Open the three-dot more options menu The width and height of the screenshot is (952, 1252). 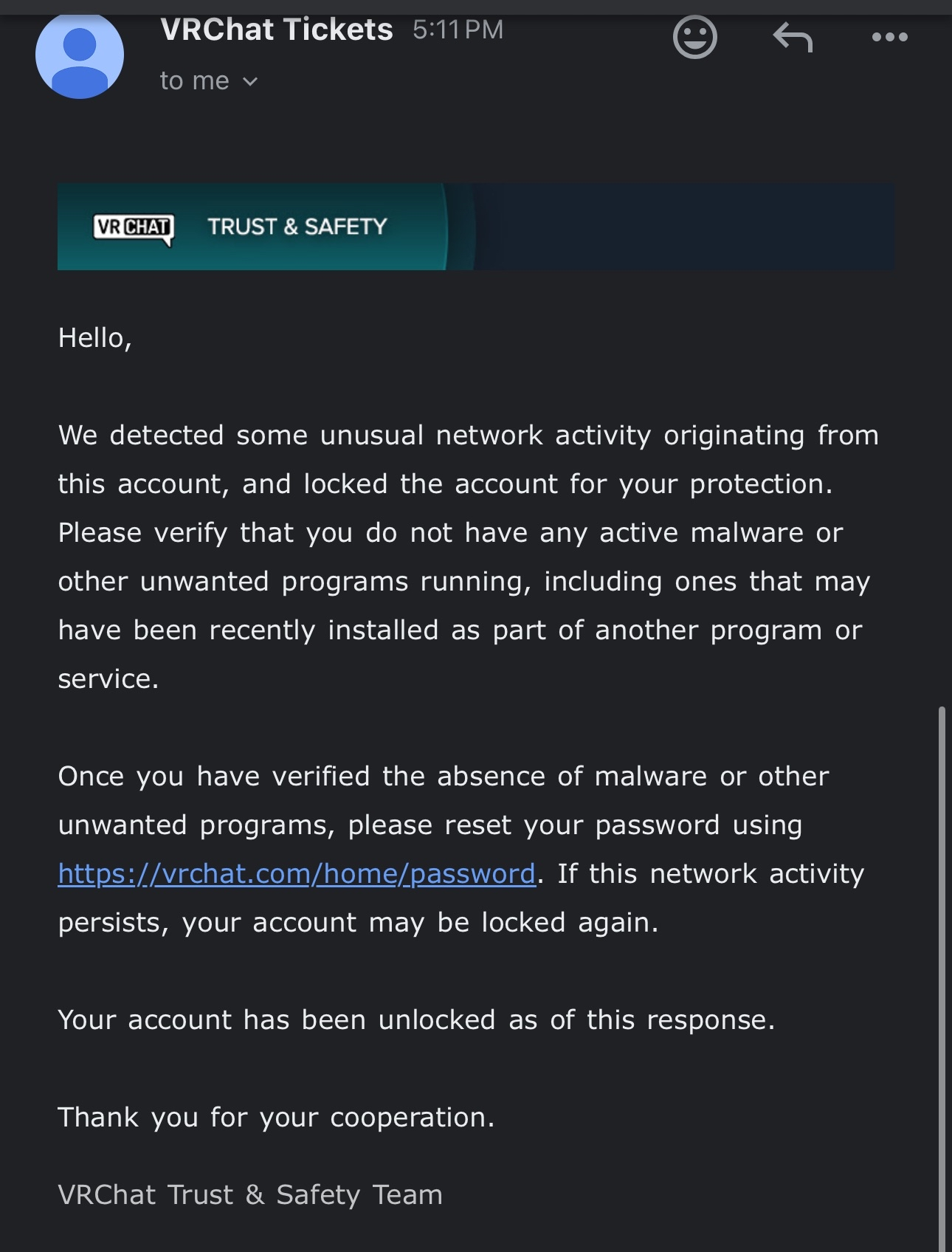[889, 37]
